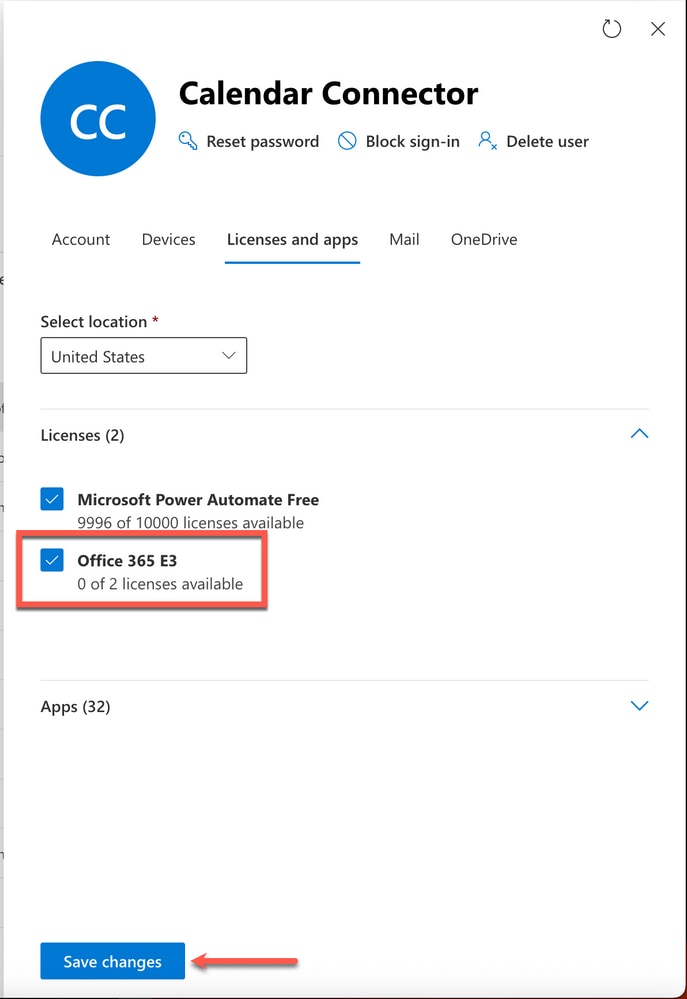Uncheck the Office 365 E3 license
The width and height of the screenshot is (687, 999).
[52, 561]
